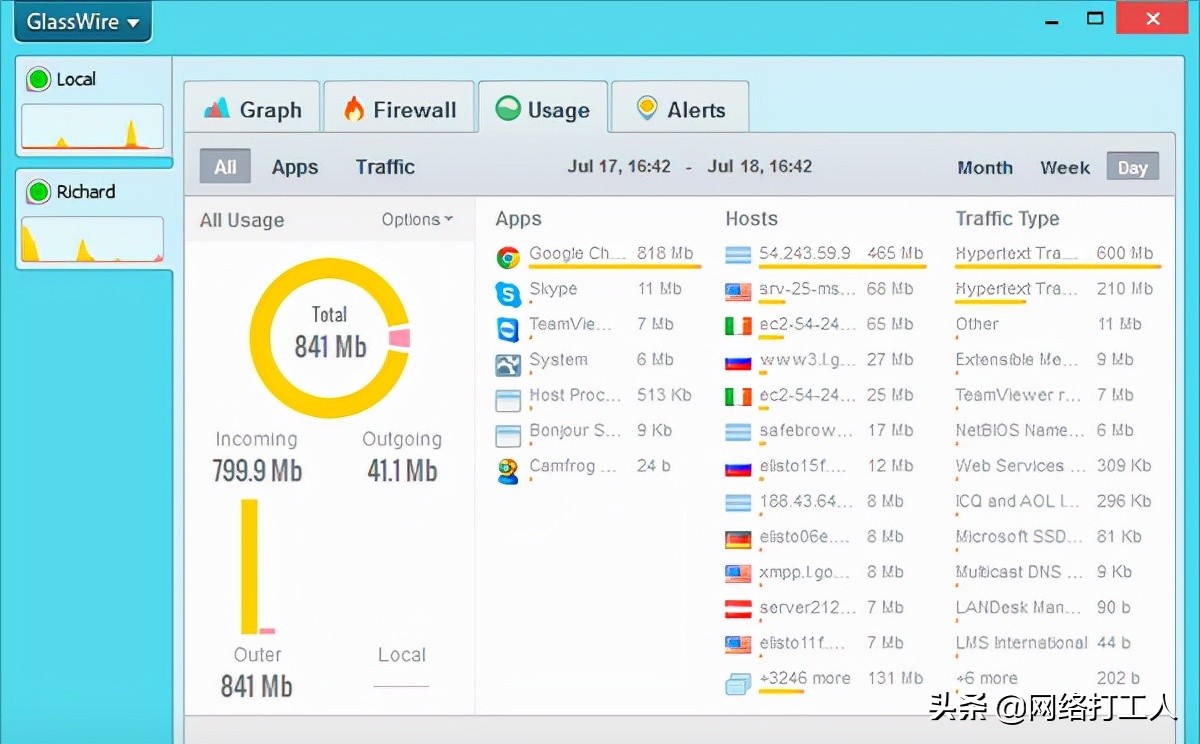Switch view to Week

1064,167
